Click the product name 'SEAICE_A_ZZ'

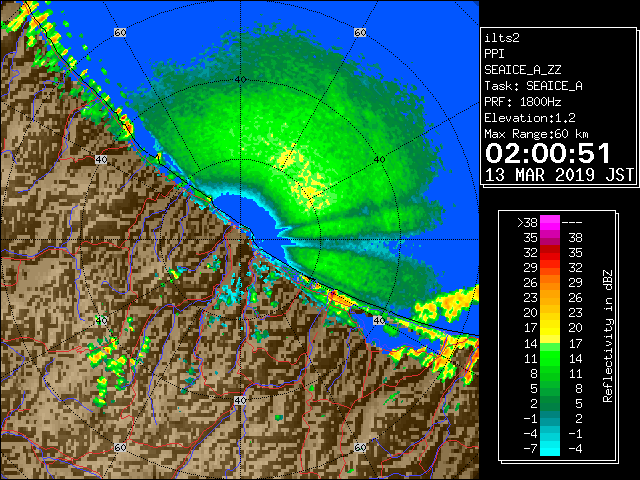[x=522, y=70]
